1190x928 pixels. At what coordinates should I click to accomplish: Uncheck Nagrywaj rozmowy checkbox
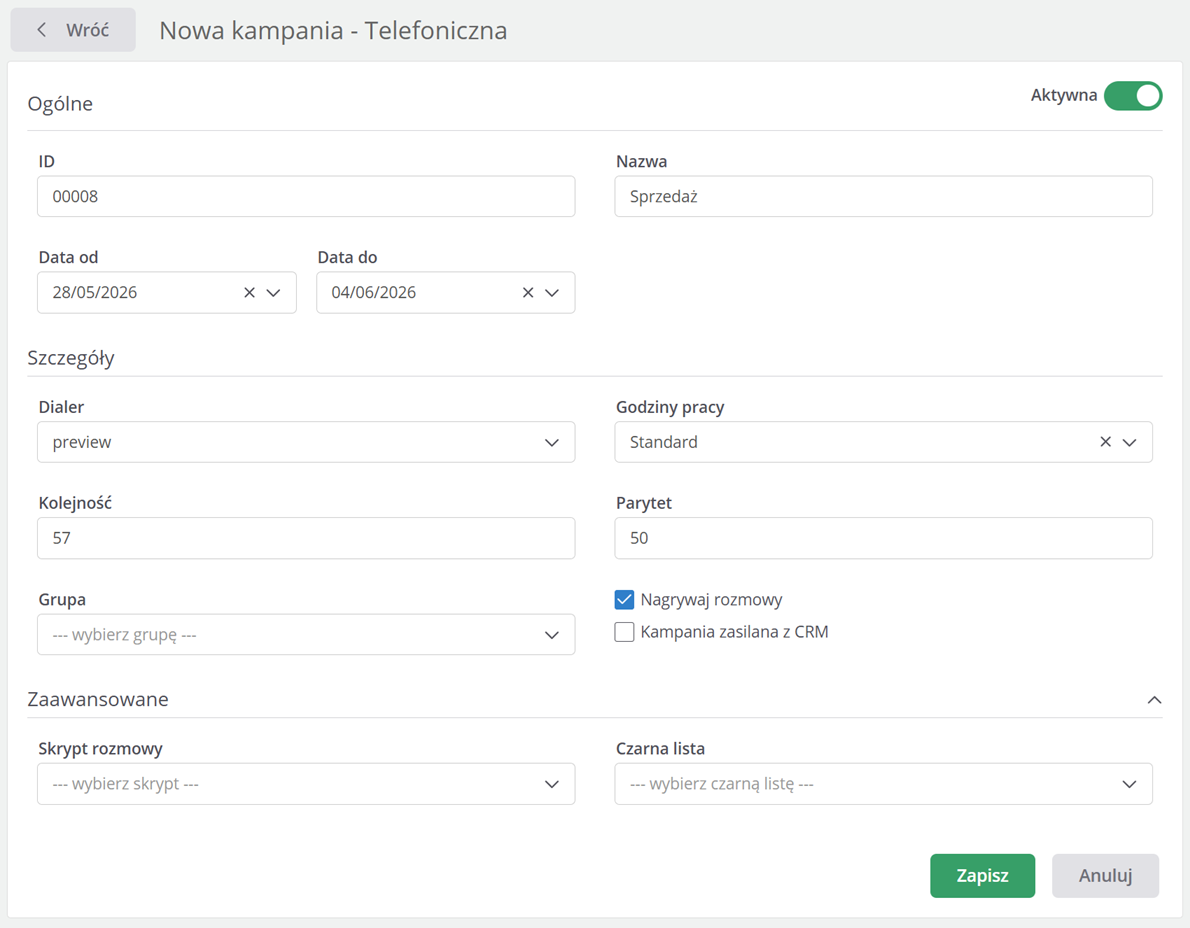click(624, 600)
